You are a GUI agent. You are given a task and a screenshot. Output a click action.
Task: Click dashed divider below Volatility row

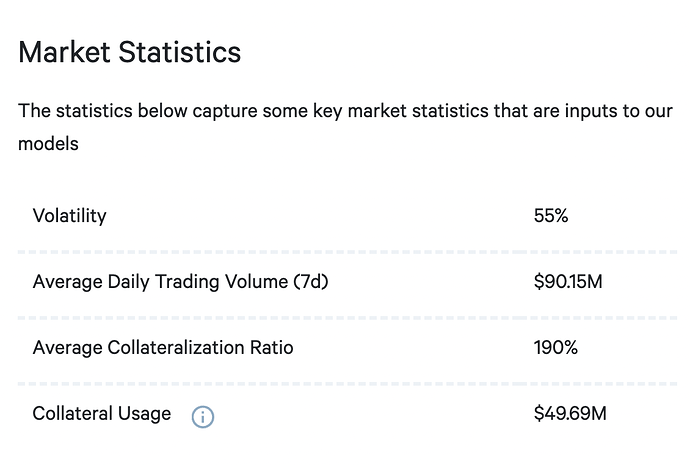(x=348, y=252)
